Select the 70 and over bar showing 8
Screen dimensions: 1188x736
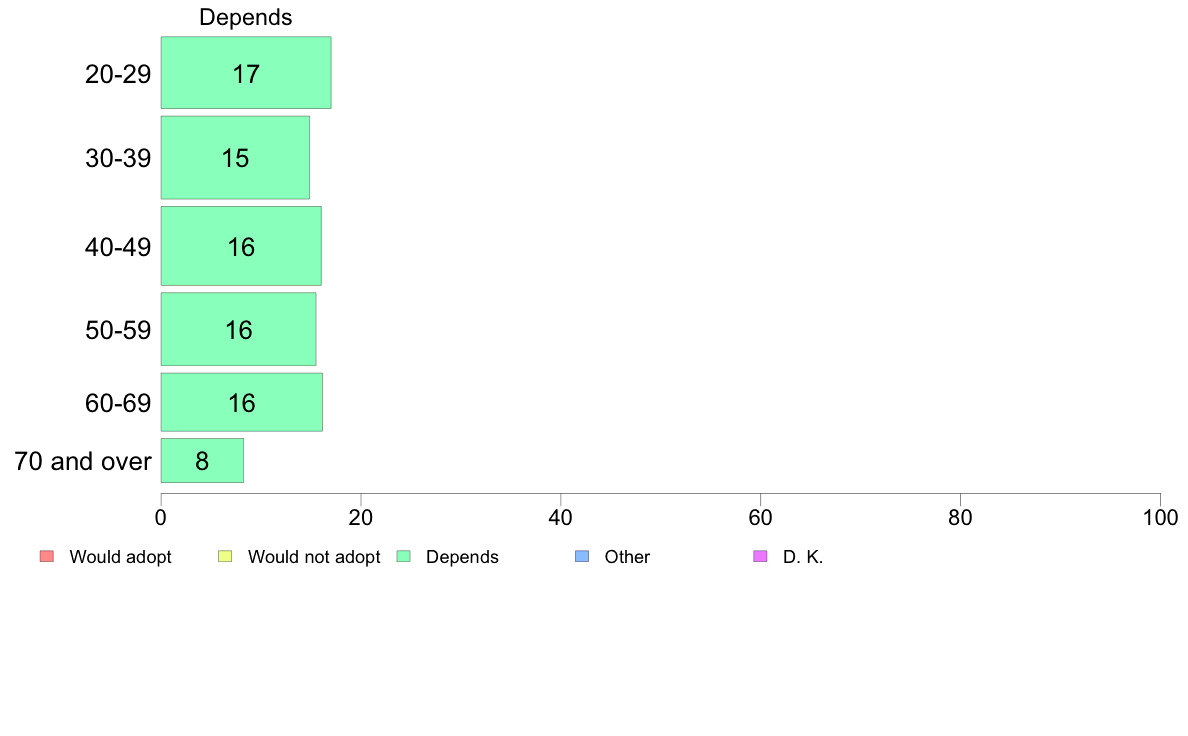point(202,460)
